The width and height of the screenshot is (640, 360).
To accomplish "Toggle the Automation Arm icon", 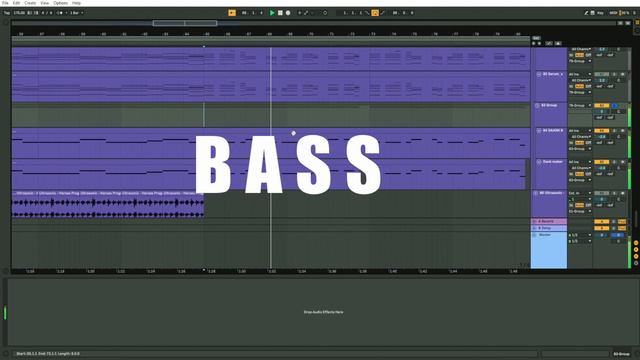I will (x=306, y=13).
